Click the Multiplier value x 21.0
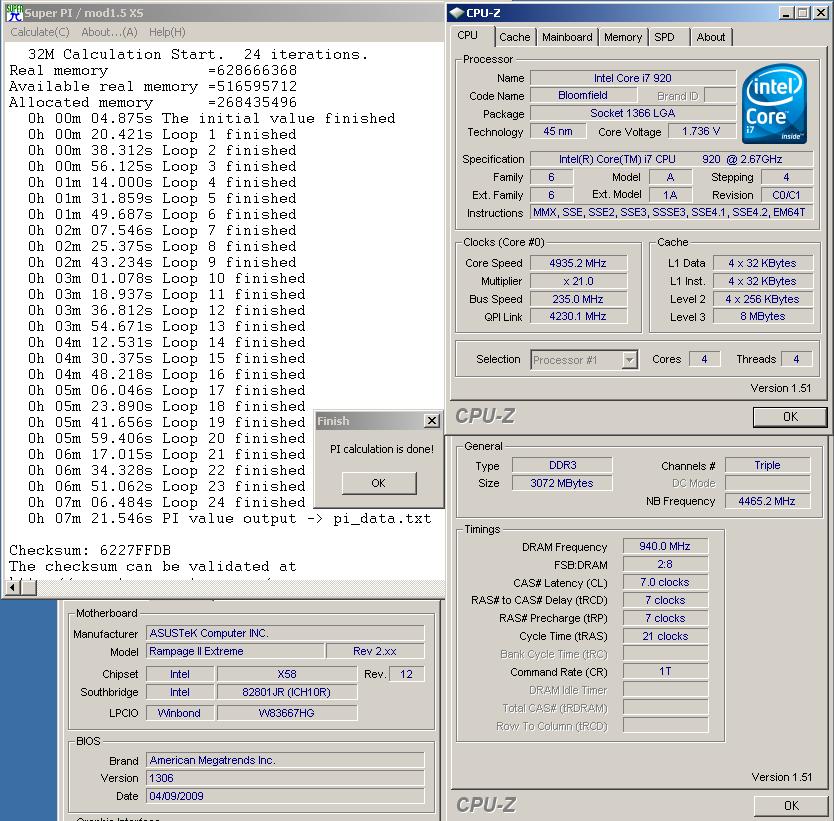834x821 pixels. click(x=578, y=281)
